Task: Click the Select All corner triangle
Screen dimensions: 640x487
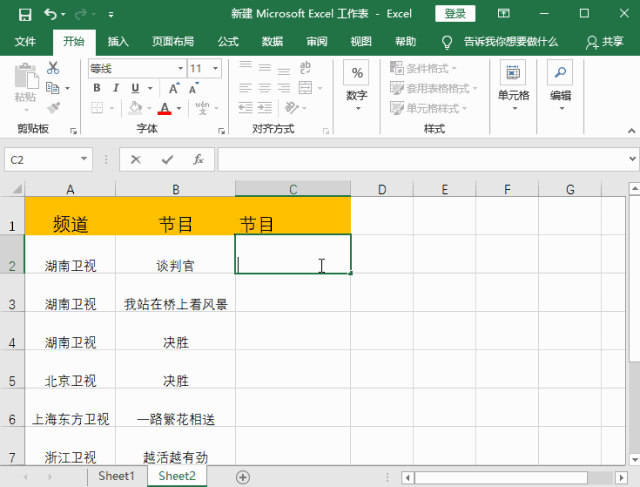Action: click(17, 189)
